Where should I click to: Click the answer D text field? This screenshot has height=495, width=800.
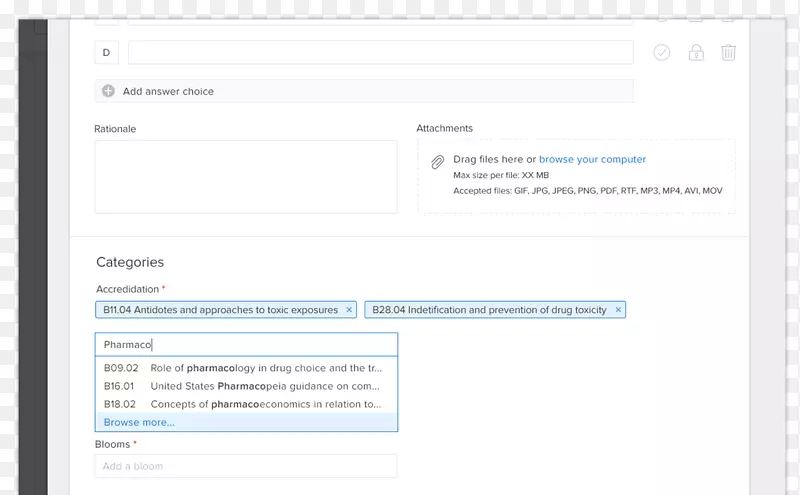click(380, 53)
